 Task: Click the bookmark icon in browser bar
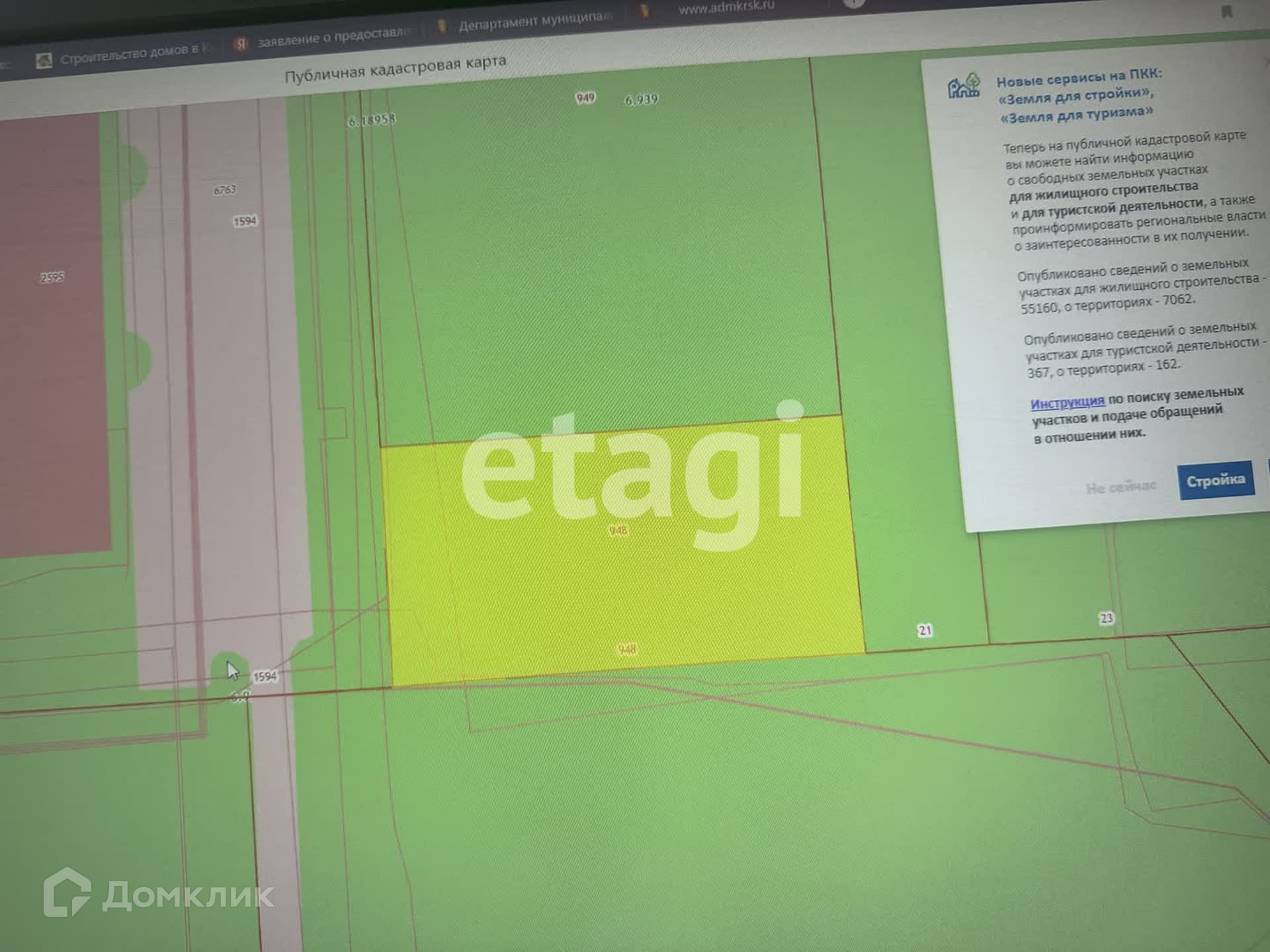(x=1226, y=11)
